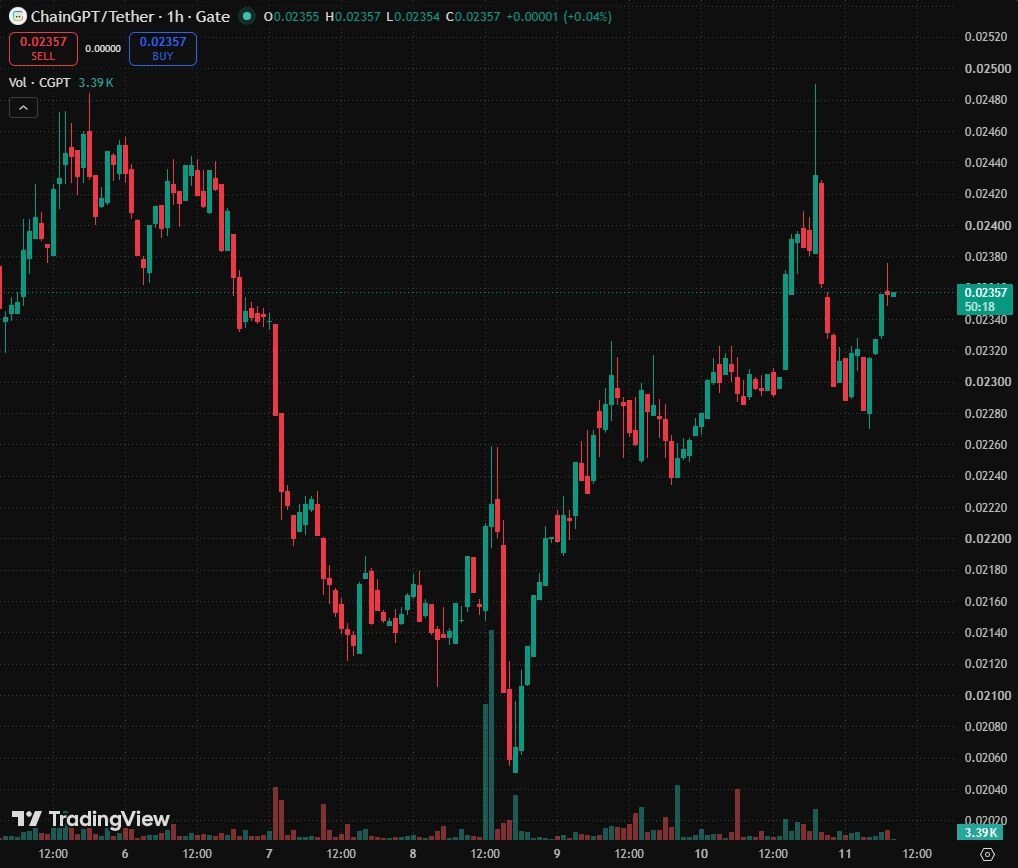Click the 0.02100 price axis label
Image resolution: width=1018 pixels, height=868 pixels.
coord(987,696)
